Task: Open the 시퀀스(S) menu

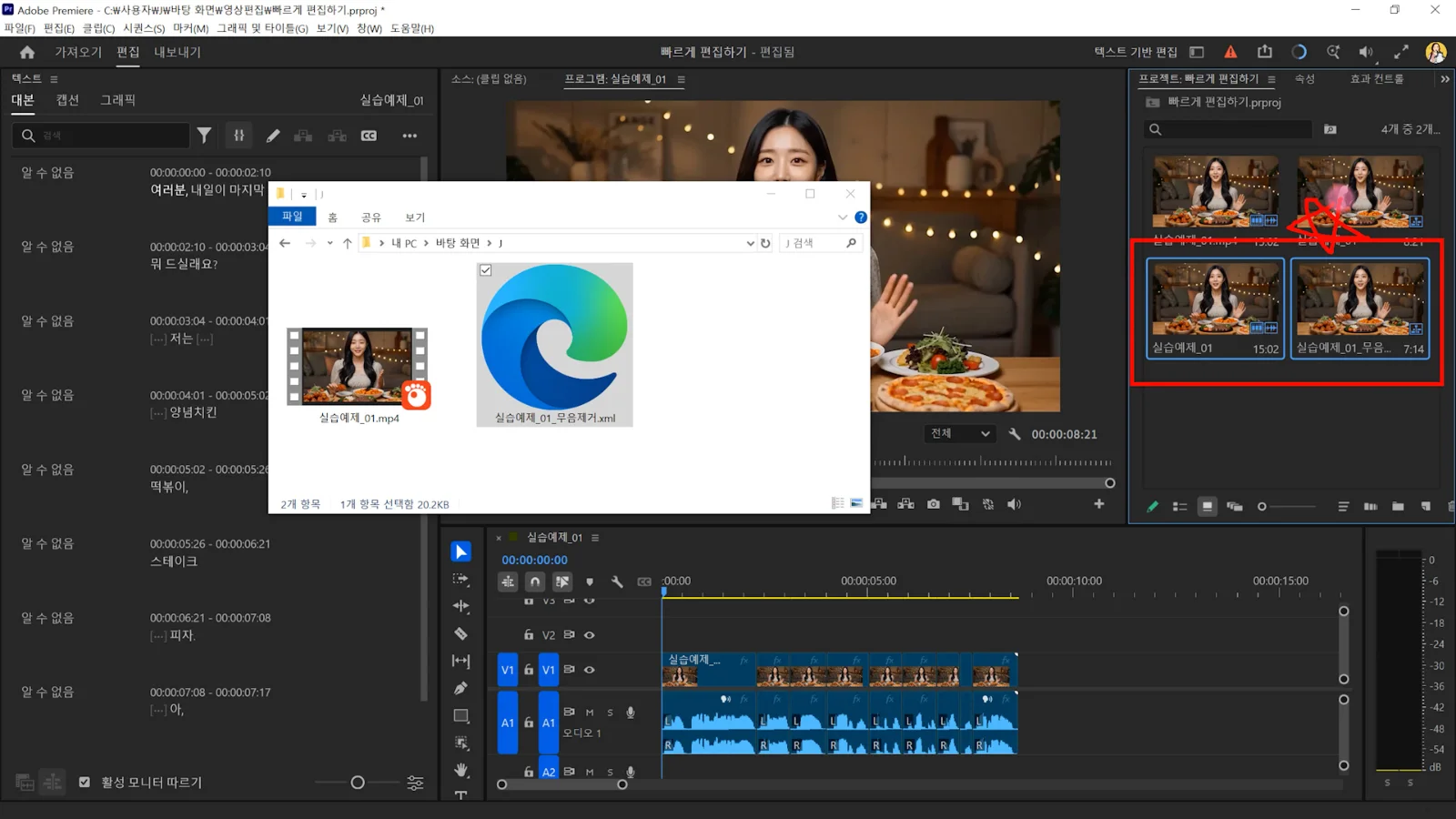Action: click(x=144, y=28)
